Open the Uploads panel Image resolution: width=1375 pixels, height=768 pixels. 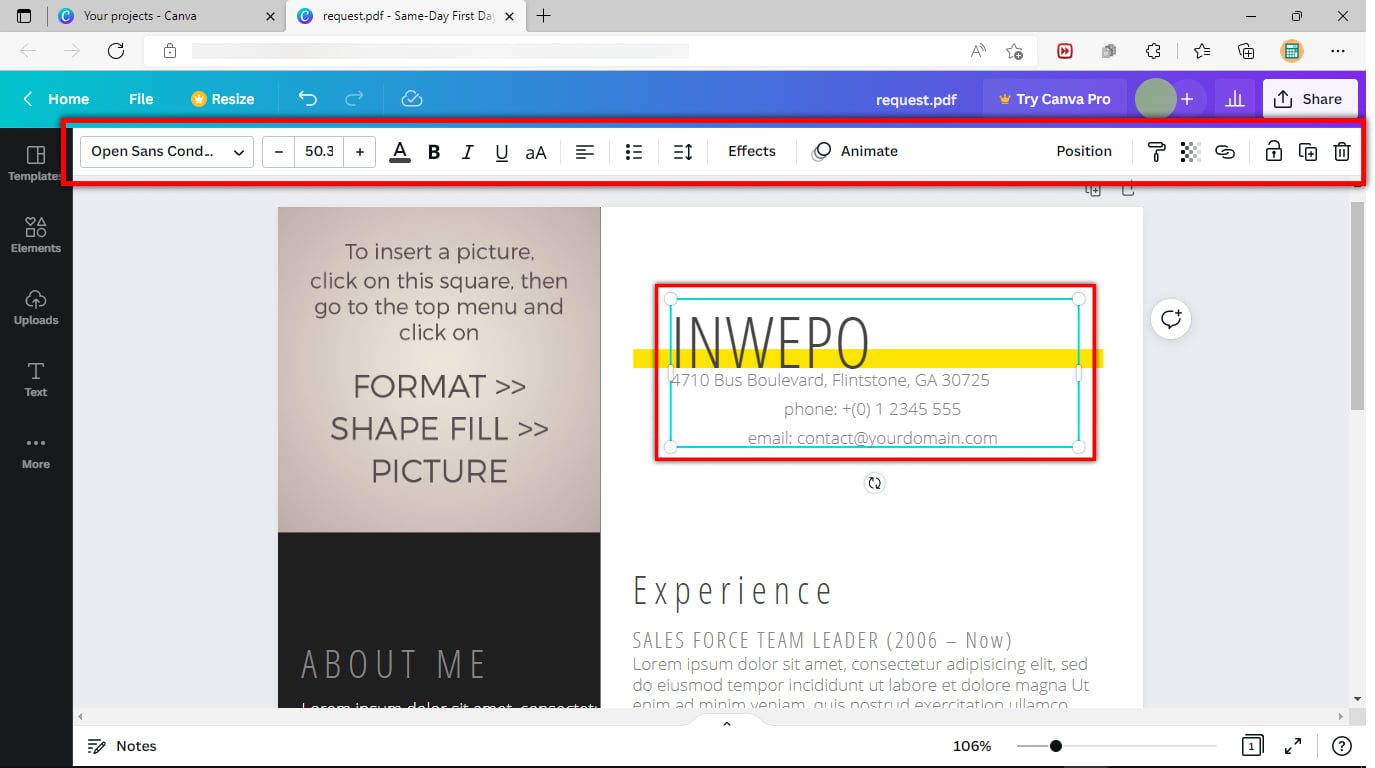coord(35,306)
